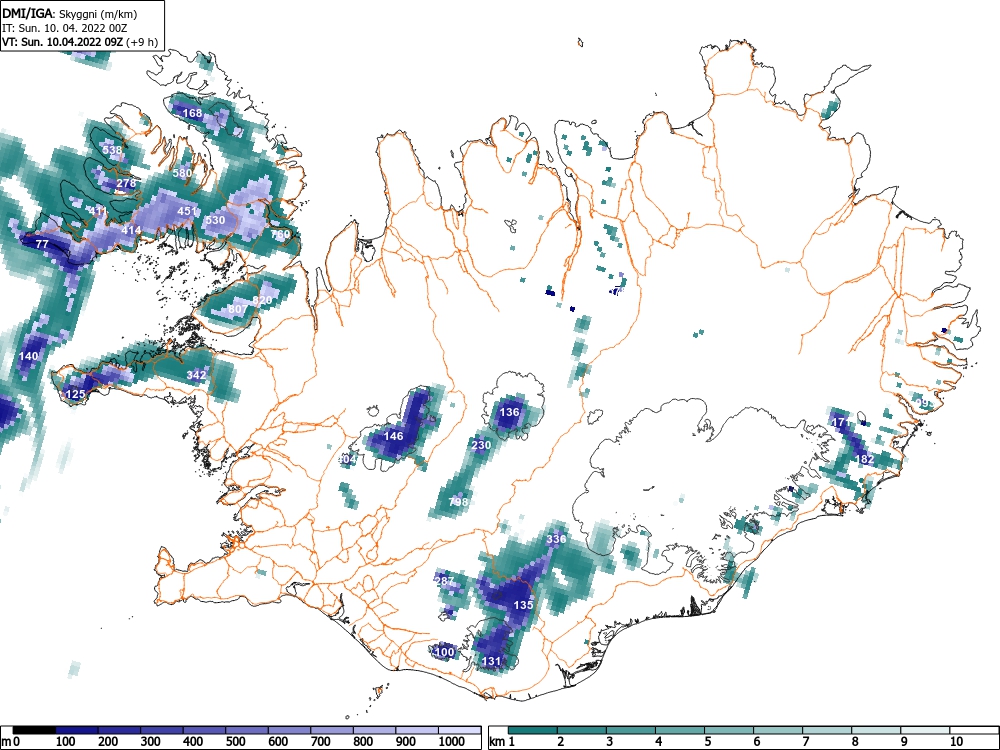Viewport: 1000px width, 750px height.
Task: Select the lightest 9–10 km legend swatch
Action: point(925,730)
